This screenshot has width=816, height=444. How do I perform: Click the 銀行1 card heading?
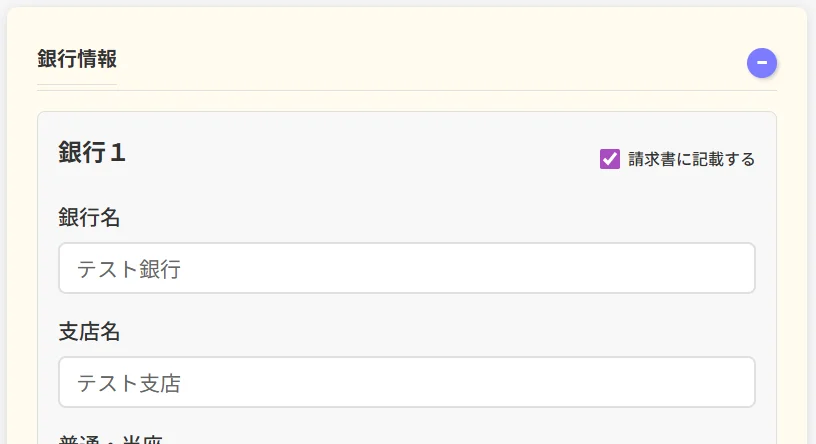pyautogui.click(x=92, y=152)
